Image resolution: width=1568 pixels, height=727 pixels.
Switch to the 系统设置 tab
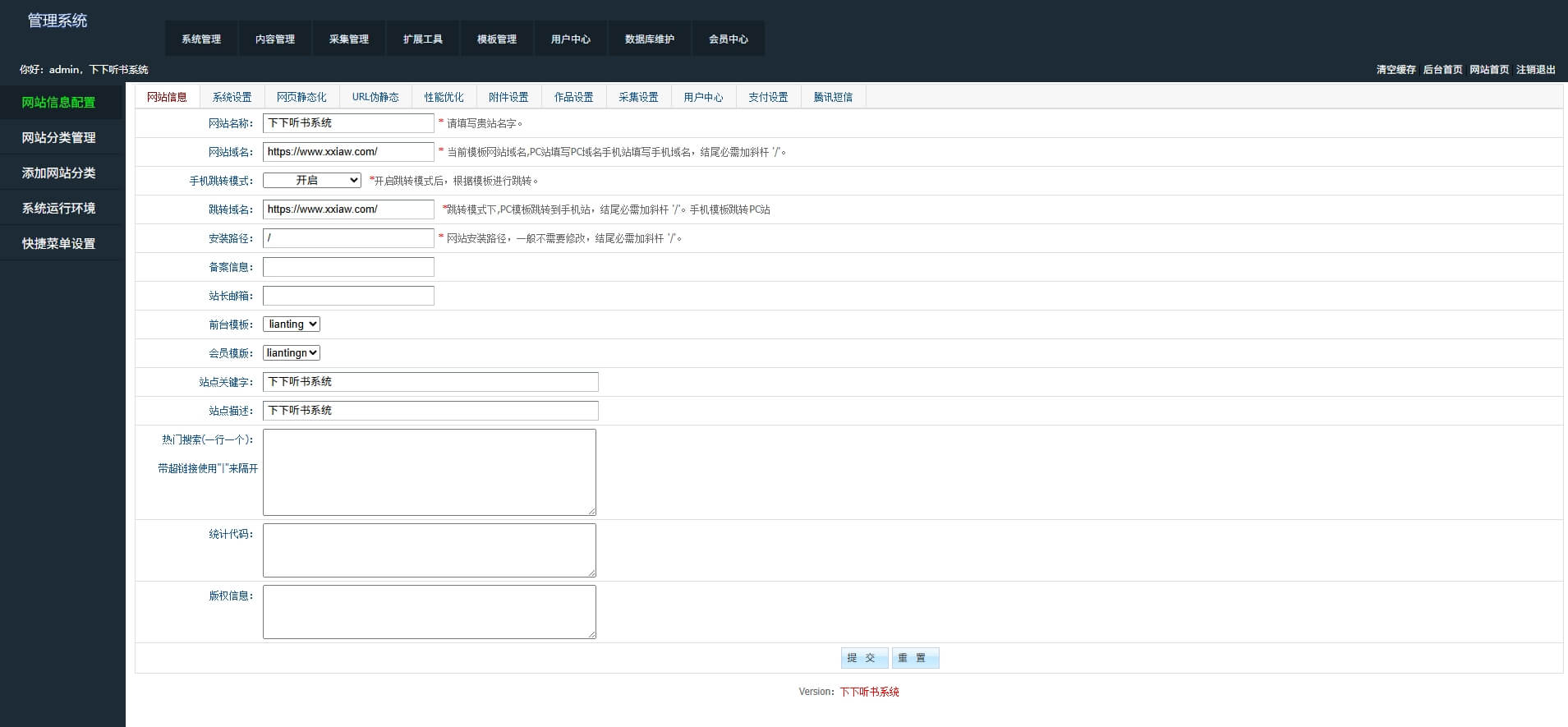pyautogui.click(x=232, y=97)
